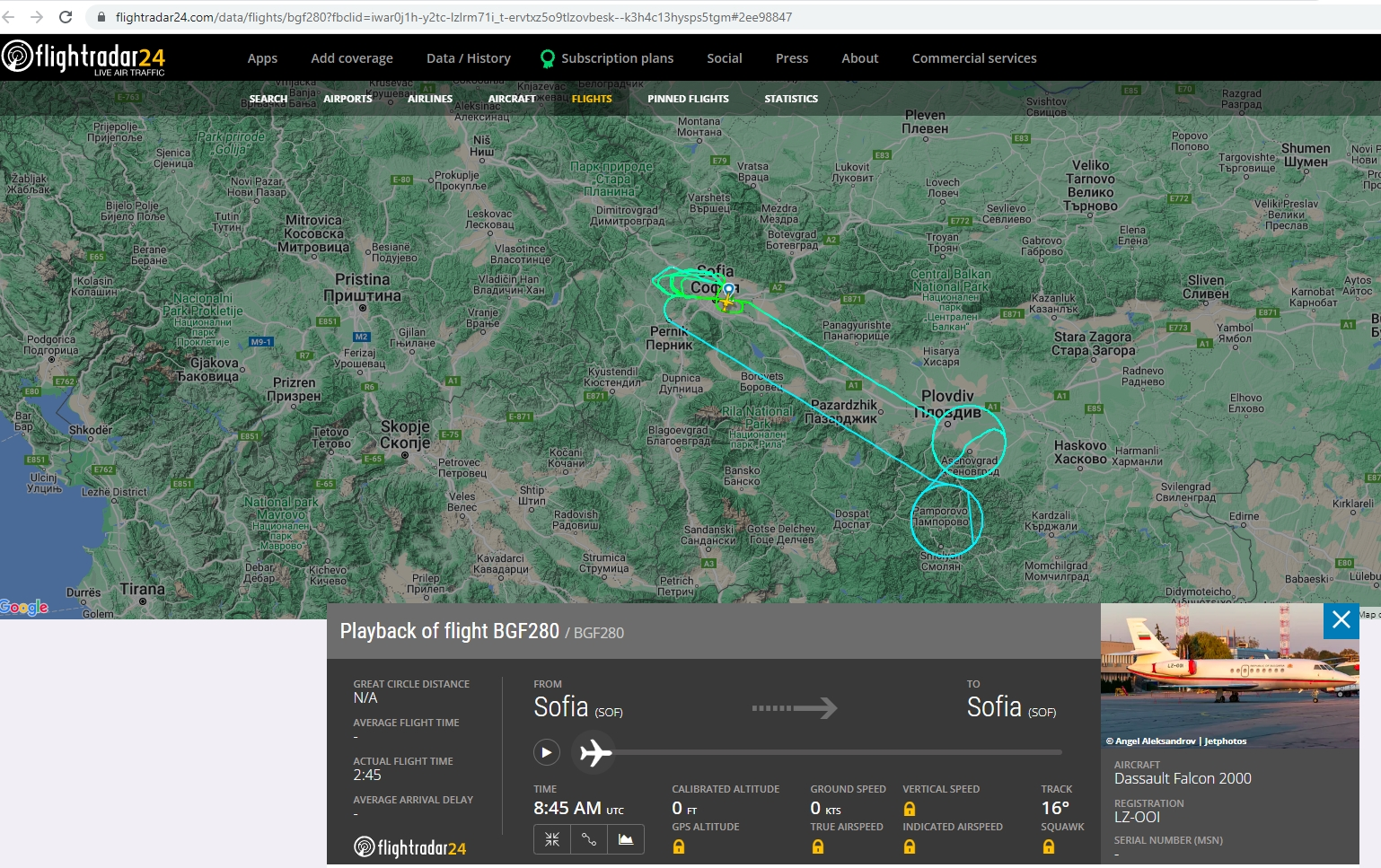
Task: Click the airplane marker on playback timeline
Action: coord(594,752)
